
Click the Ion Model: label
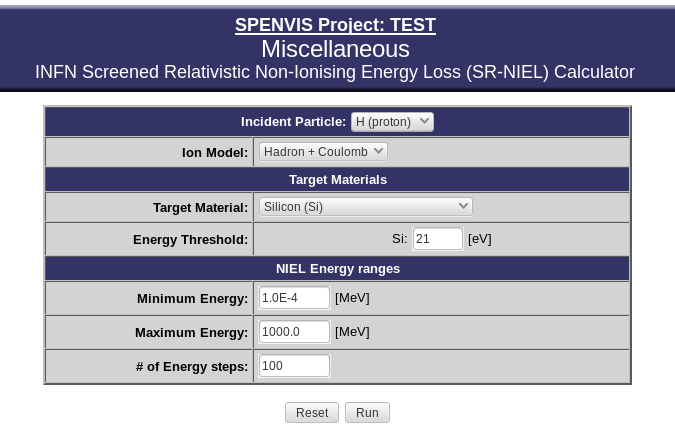pyautogui.click(x=215, y=153)
